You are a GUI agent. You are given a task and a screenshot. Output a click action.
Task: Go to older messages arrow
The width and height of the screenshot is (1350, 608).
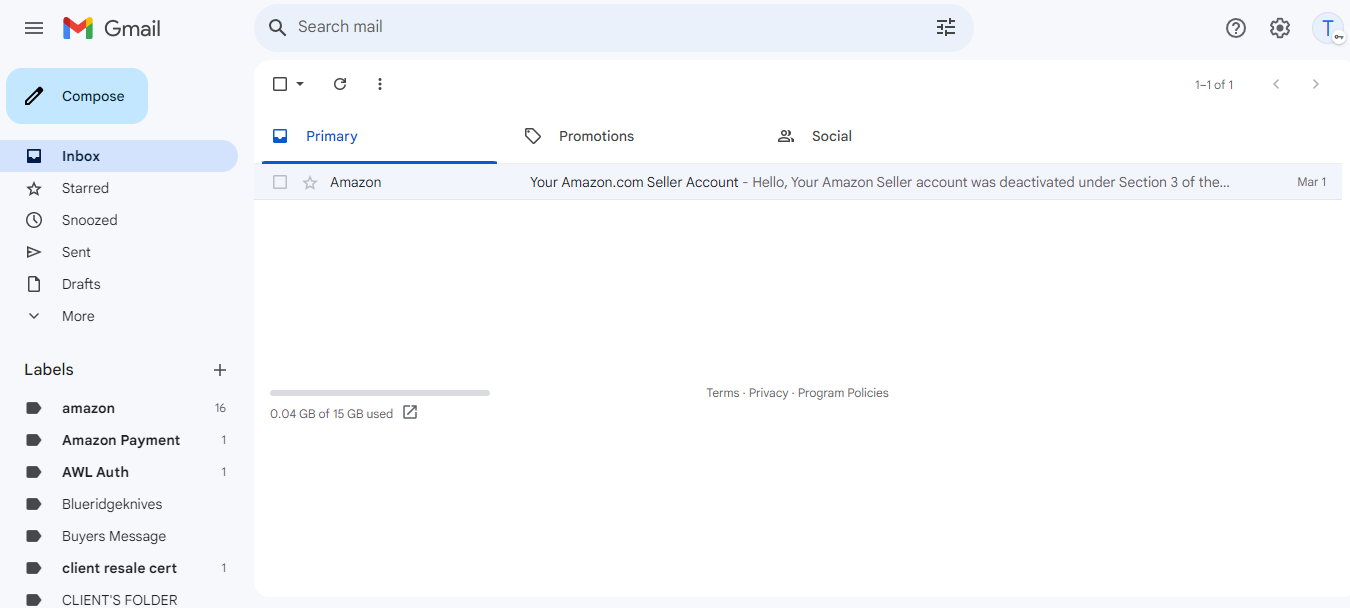1316,84
